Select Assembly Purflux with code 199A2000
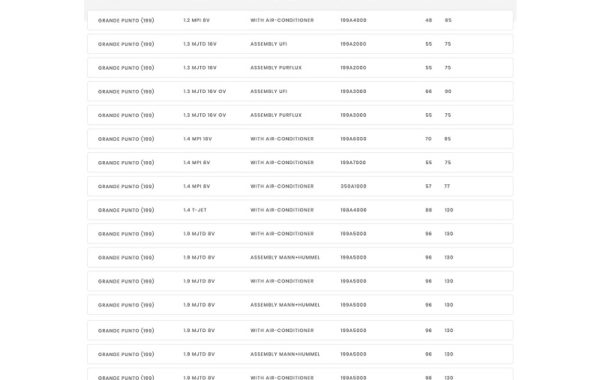Viewport: 600px width, 380px height. coord(276,68)
